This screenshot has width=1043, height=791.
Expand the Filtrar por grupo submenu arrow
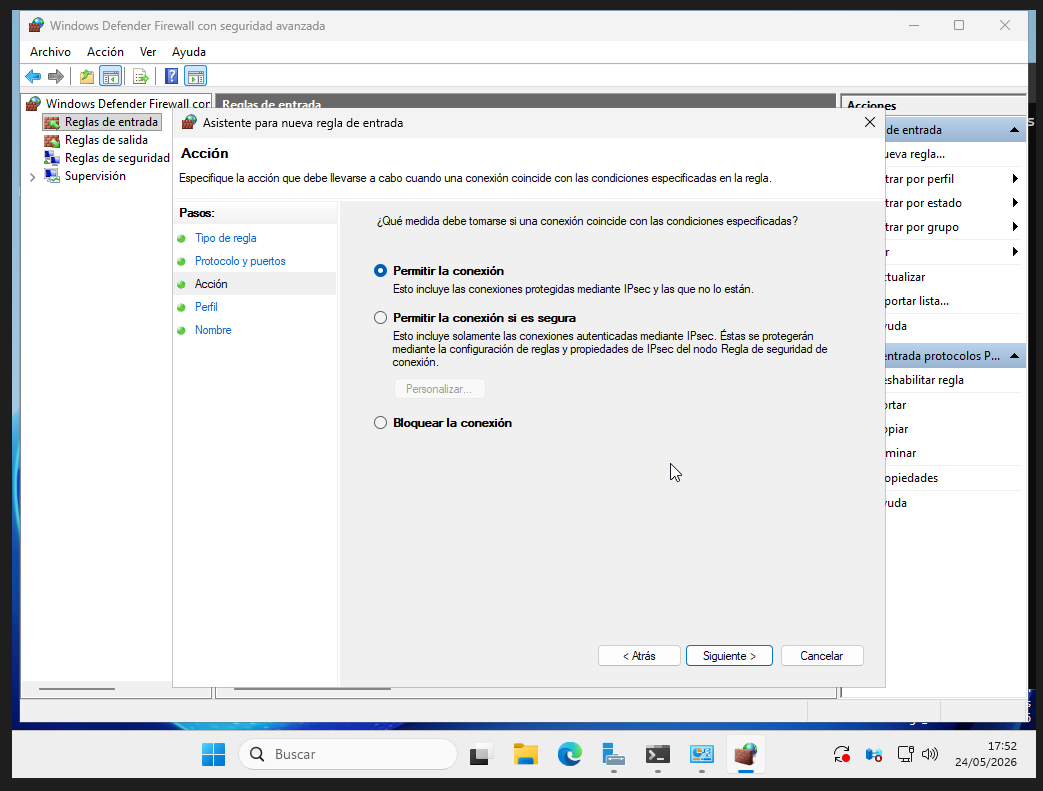1015,227
